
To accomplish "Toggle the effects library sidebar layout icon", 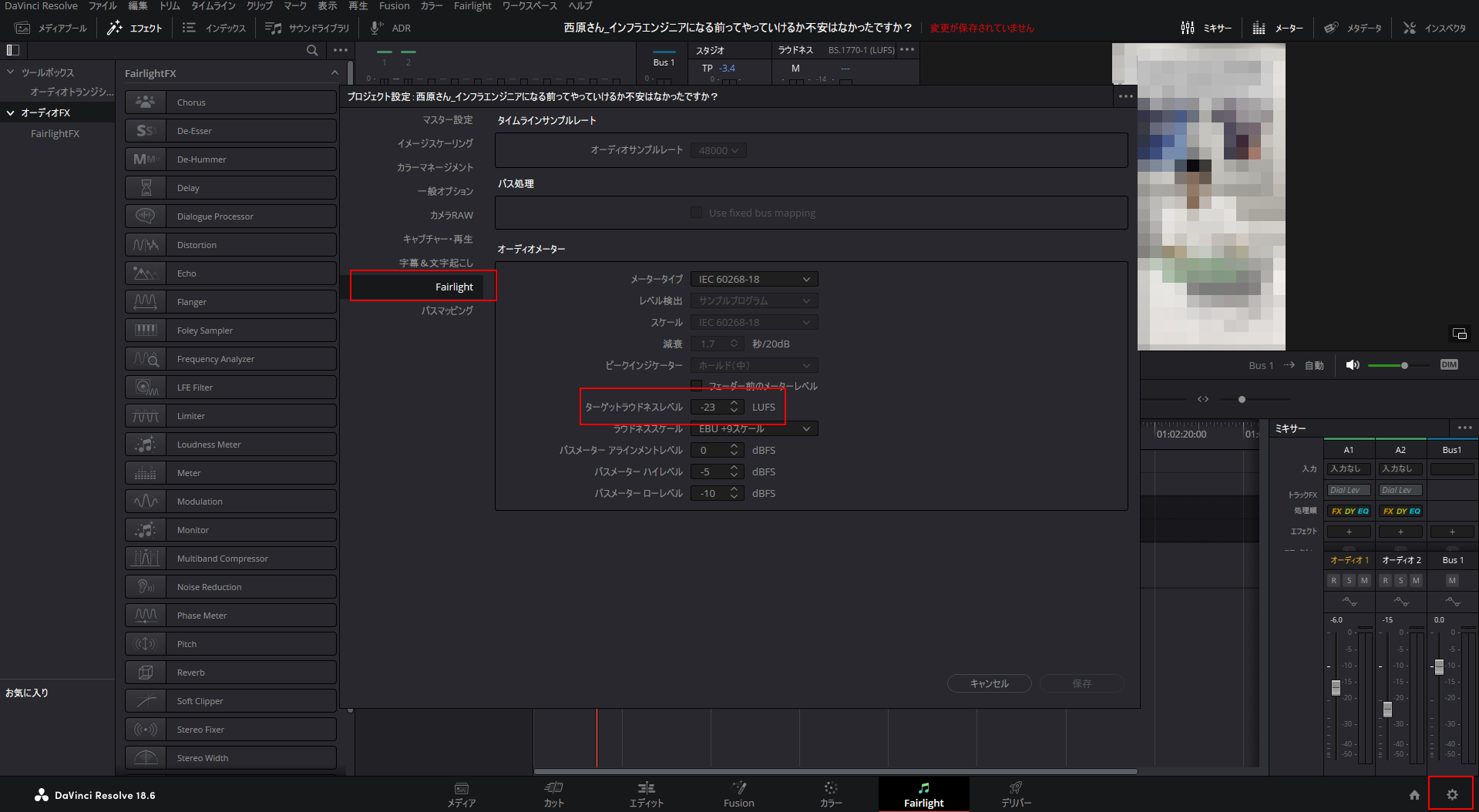I will [x=13, y=50].
